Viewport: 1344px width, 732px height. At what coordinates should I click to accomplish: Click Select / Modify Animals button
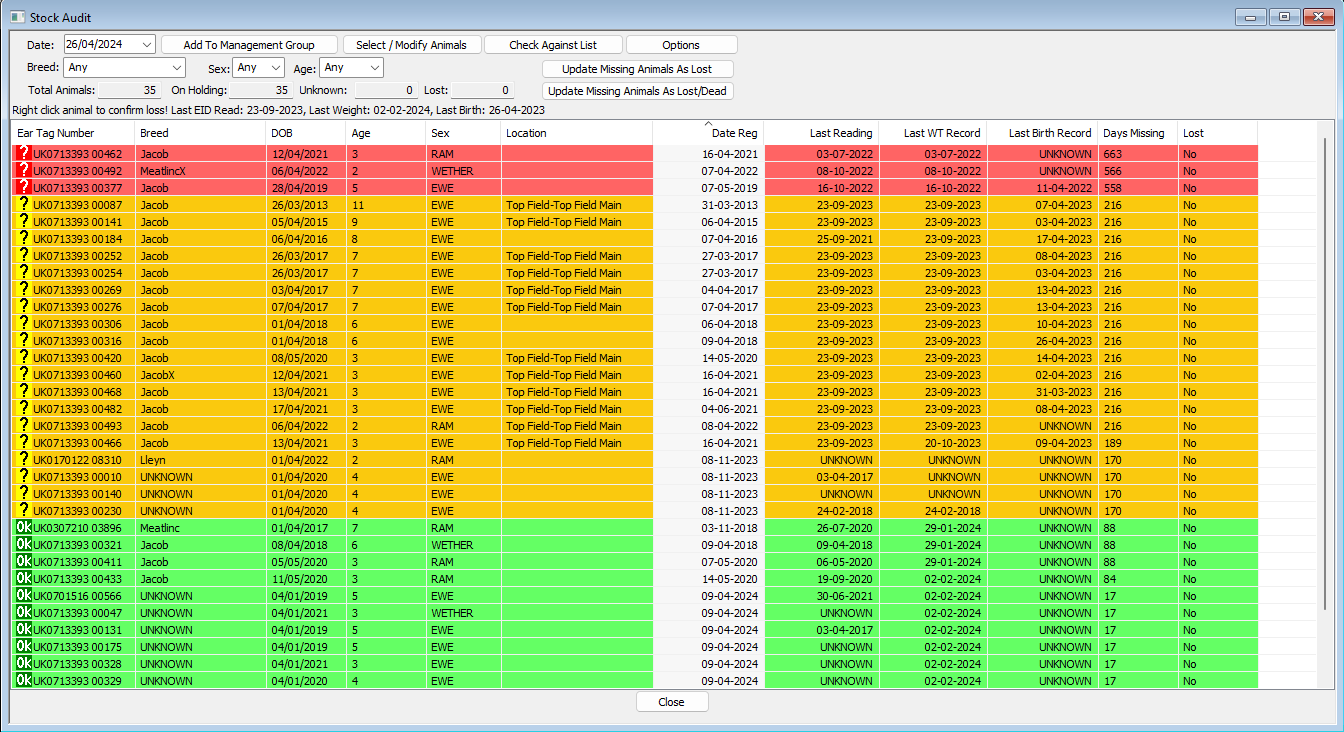coord(412,45)
